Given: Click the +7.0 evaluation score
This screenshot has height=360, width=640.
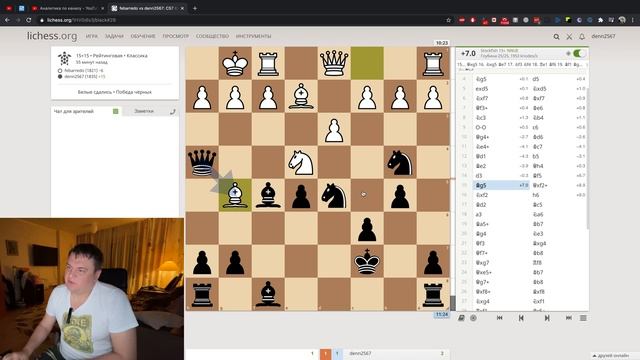Looking at the screenshot, I should (x=468, y=53).
